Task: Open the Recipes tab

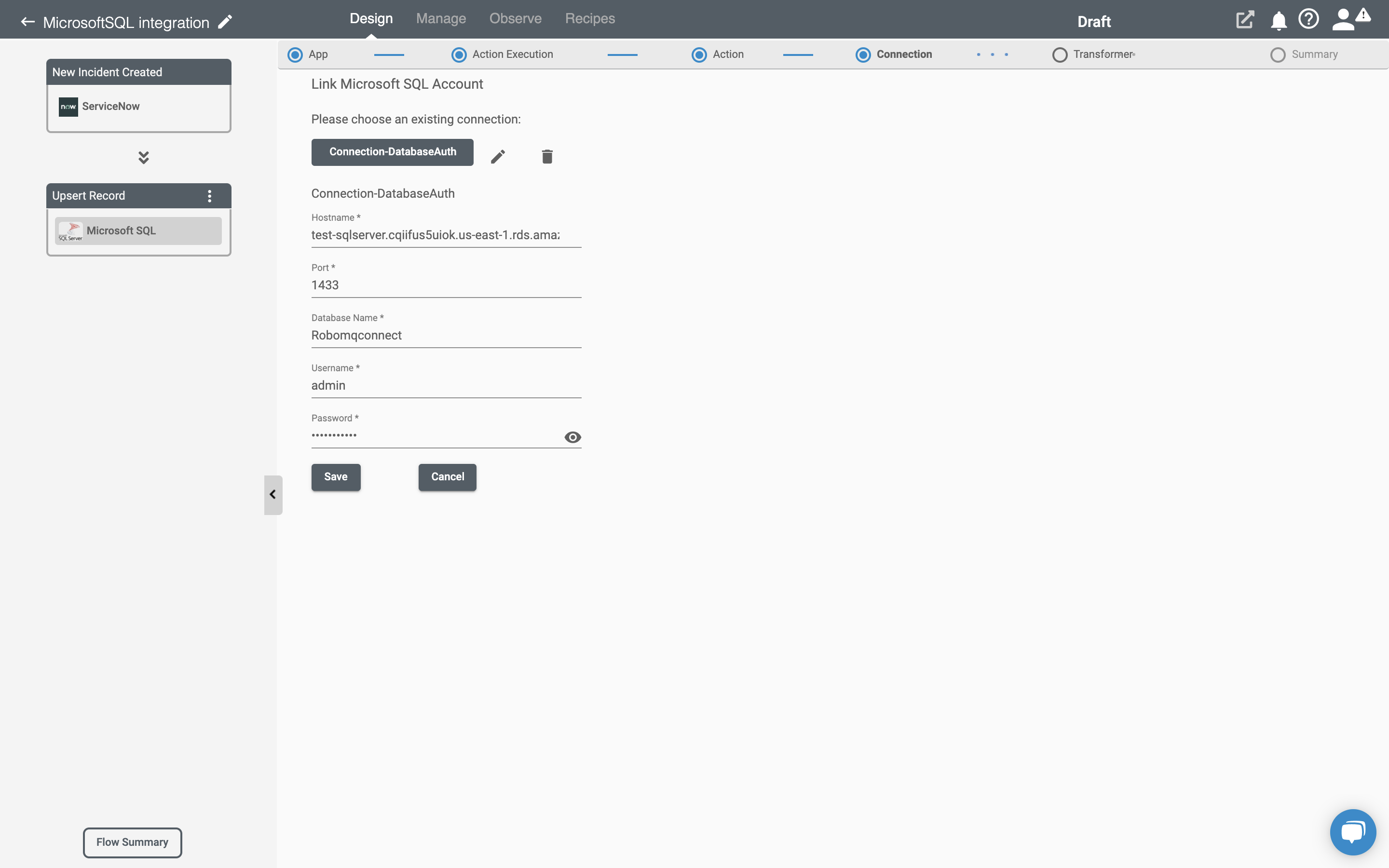Action: pos(590,18)
